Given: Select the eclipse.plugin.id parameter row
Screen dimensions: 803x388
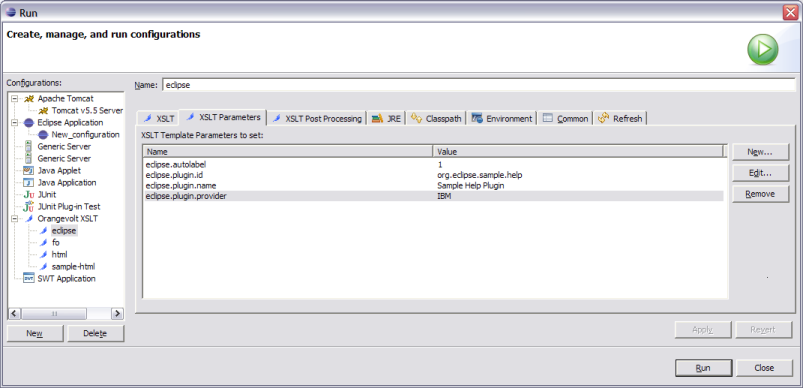Looking at the screenshot, I should point(434,175).
